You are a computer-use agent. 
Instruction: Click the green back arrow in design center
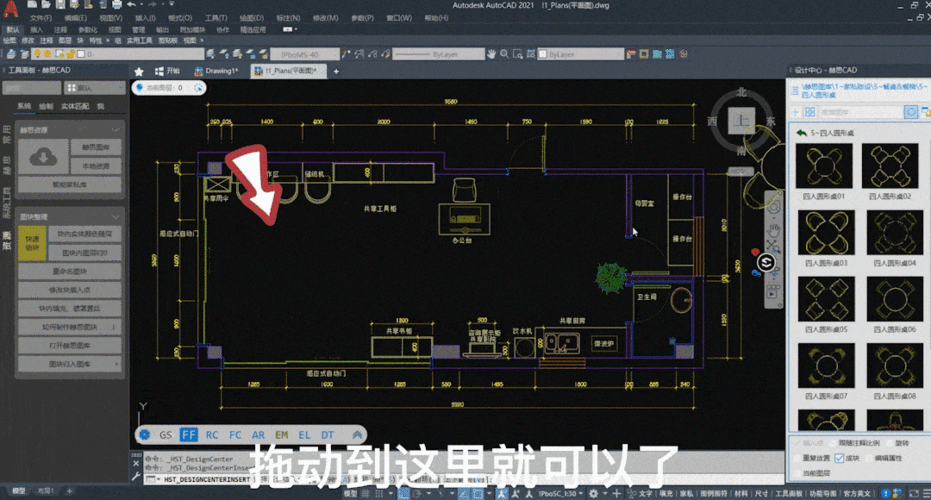tap(801, 133)
